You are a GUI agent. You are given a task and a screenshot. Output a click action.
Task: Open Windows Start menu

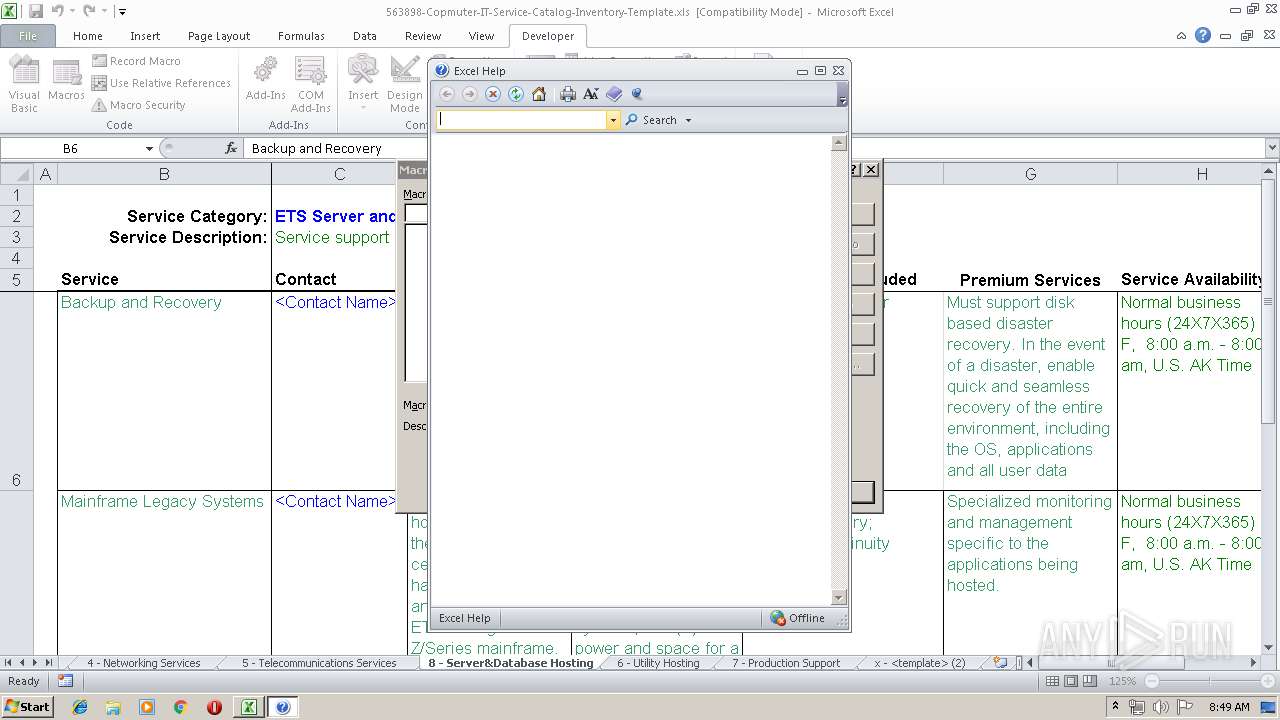[27, 707]
